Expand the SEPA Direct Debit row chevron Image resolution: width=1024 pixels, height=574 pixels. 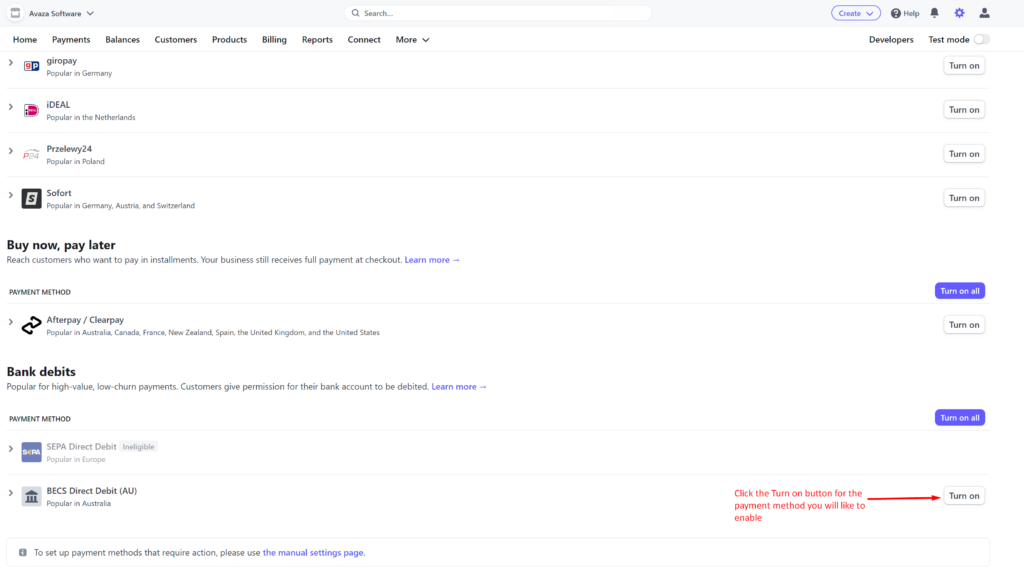click(x=10, y=449)
